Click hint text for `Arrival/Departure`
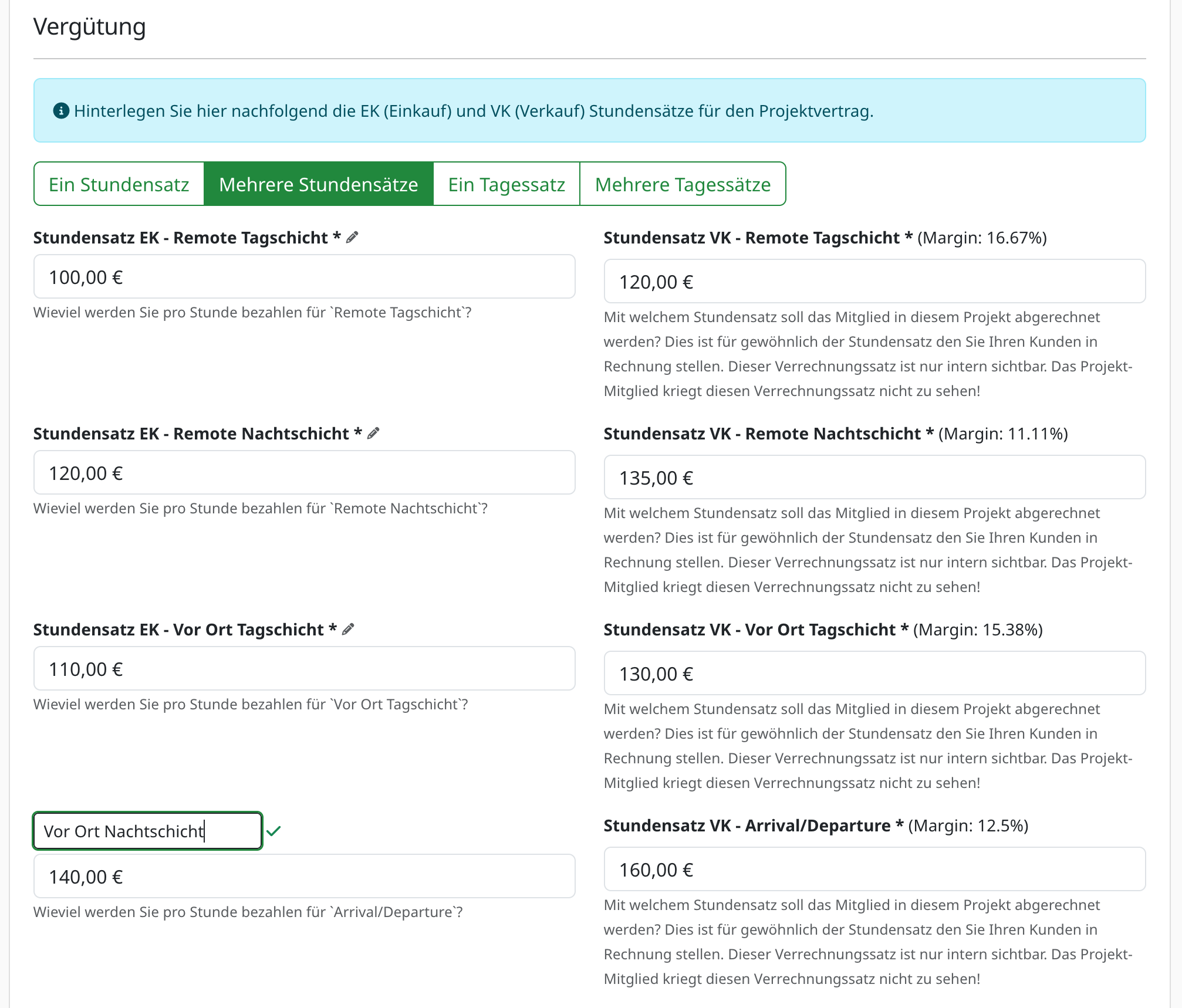The height and width of the screenshot is (1008, 1182). [248, 912]
